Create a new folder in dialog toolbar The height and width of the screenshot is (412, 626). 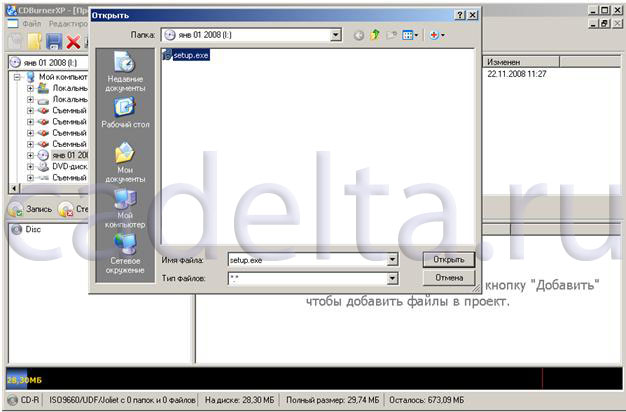pyautogui.click(x=391, y=35)
